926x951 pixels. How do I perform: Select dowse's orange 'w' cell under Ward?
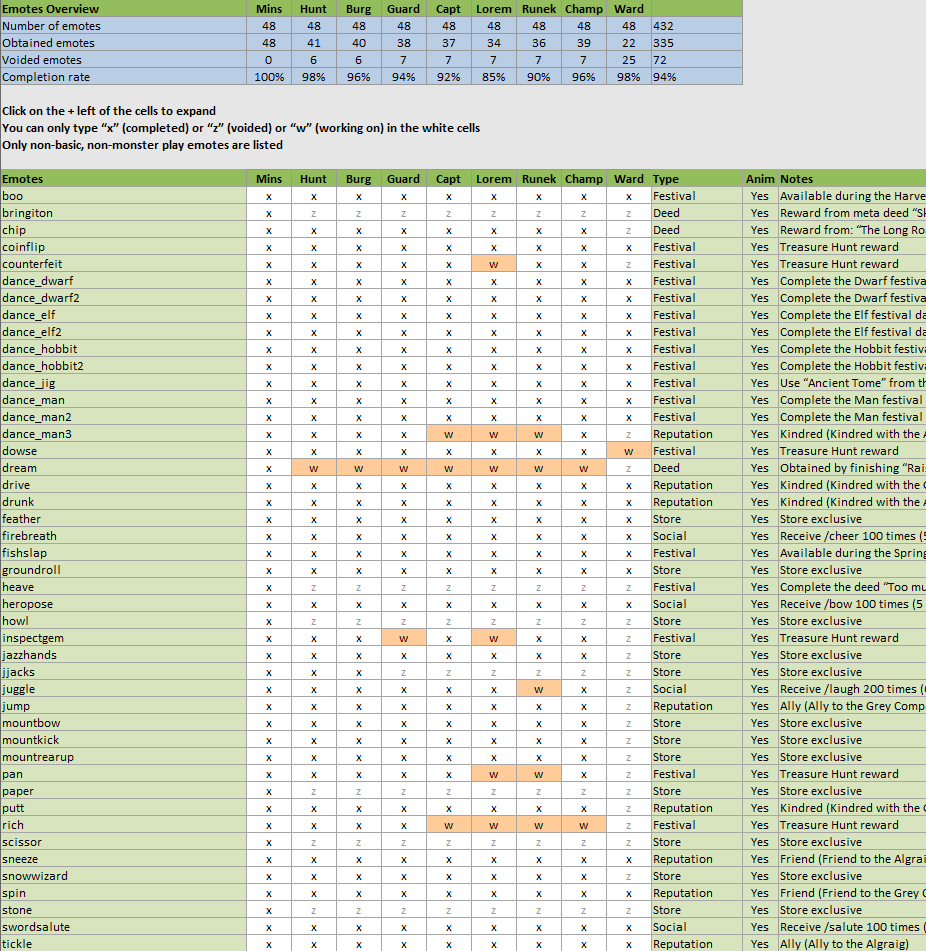[x=629, y=451]
